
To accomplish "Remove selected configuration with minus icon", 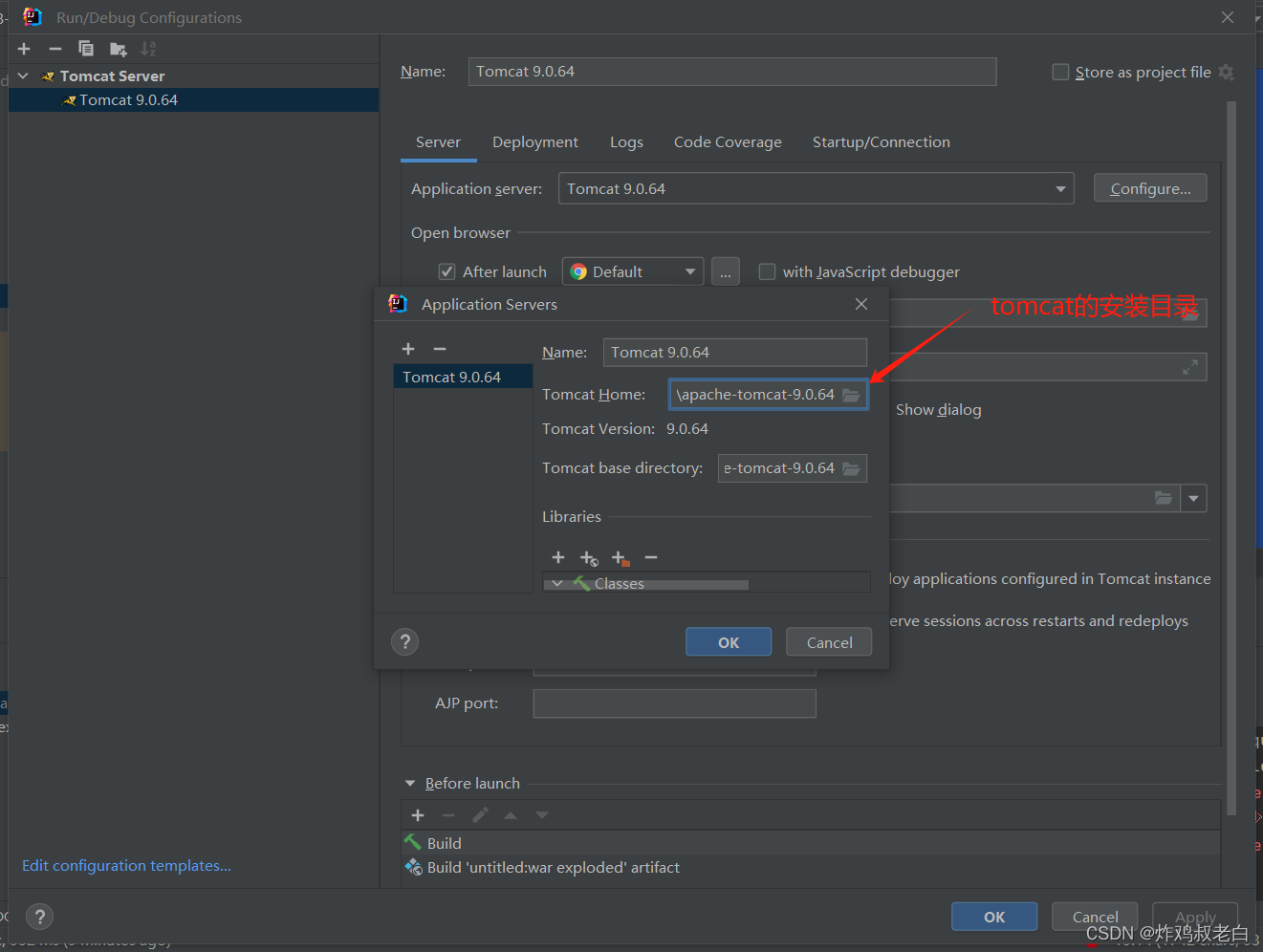I will click(55, 49).
